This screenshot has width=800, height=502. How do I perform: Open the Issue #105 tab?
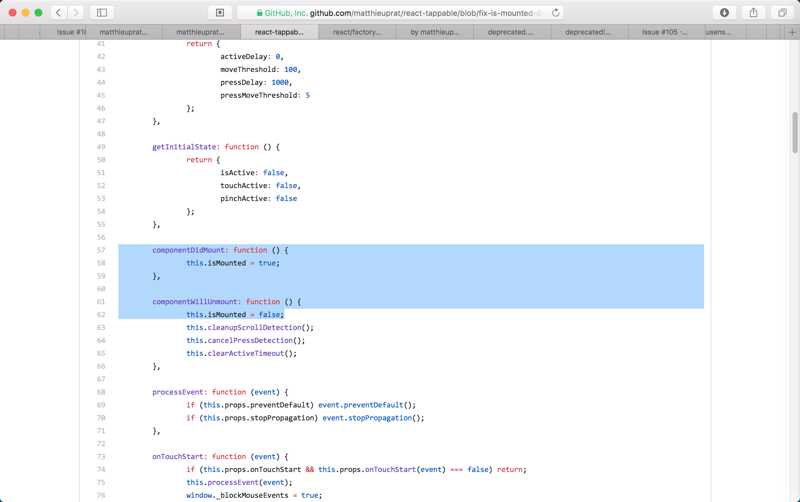[x=664, y=32]
